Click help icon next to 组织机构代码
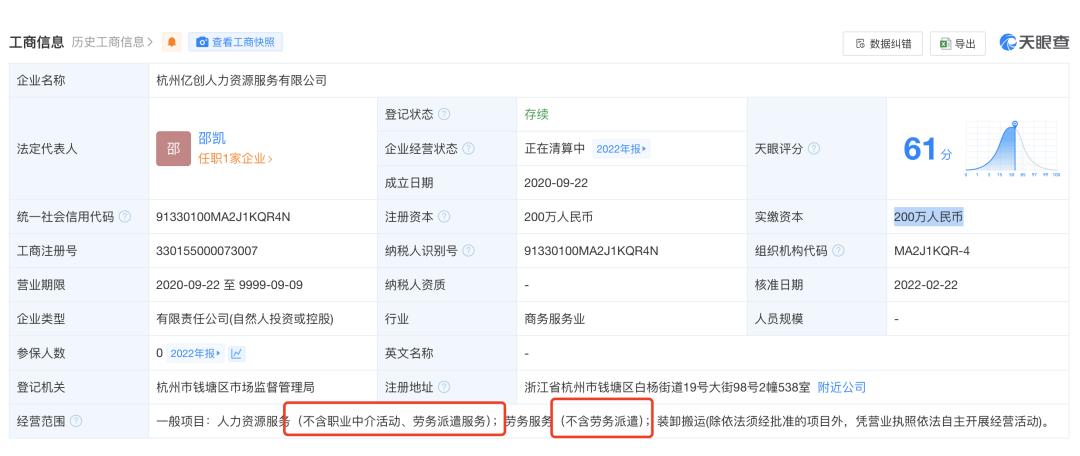This screenshot has height=456, width=1080. tap(838, 251)
